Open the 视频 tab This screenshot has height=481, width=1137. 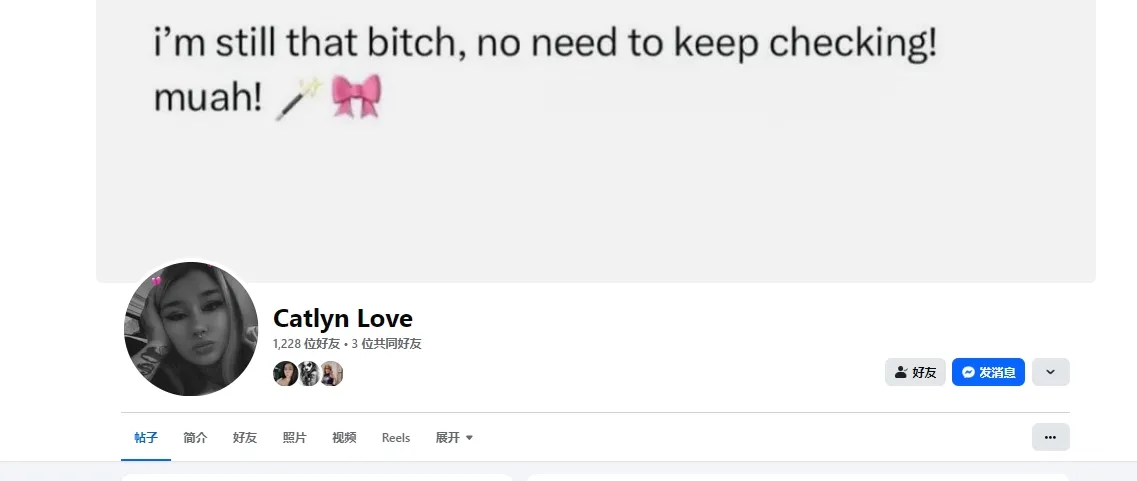click(x=344, y=438)
